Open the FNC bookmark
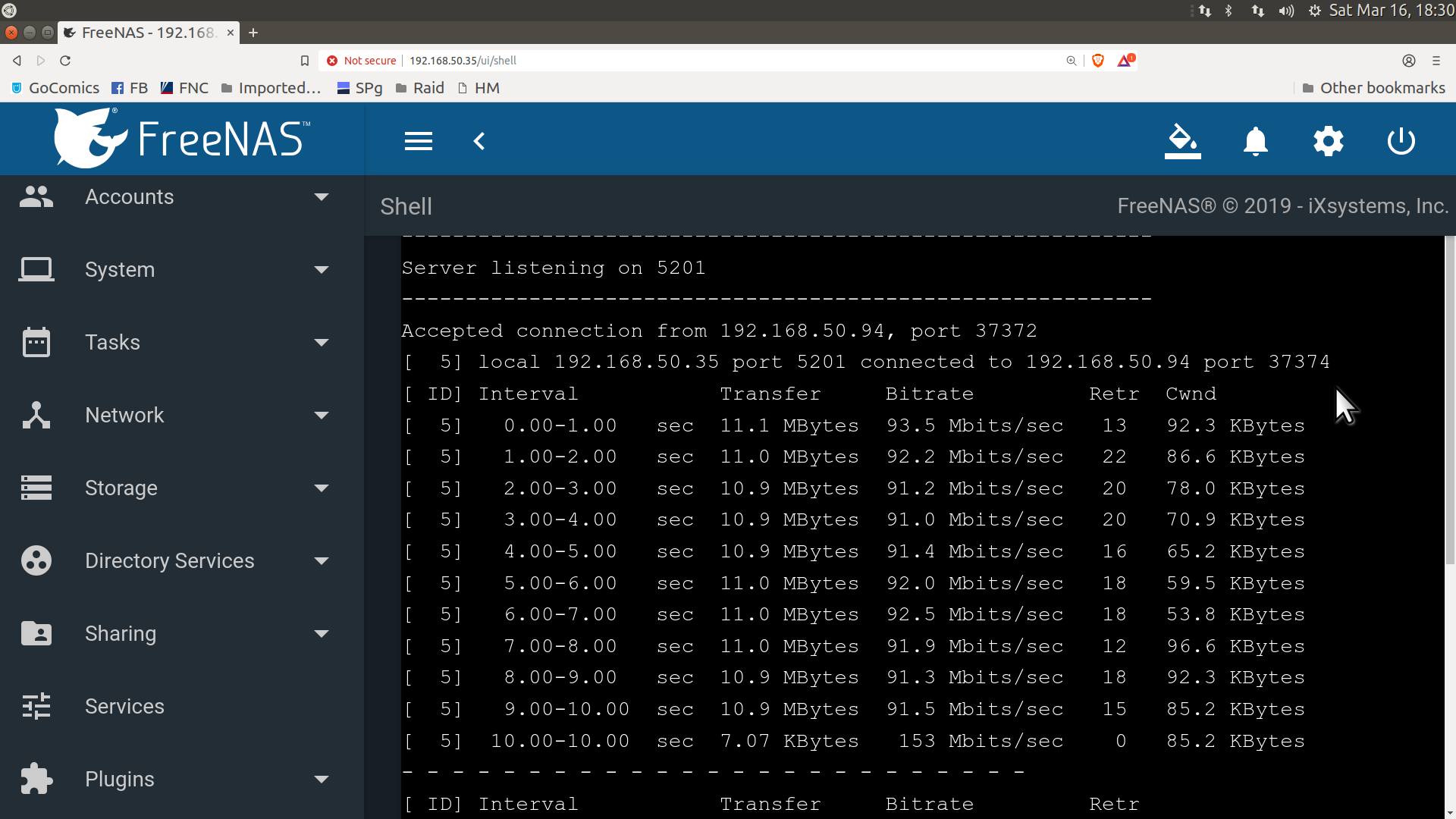Screen dimensions: 1456x819 pos(184,88)
